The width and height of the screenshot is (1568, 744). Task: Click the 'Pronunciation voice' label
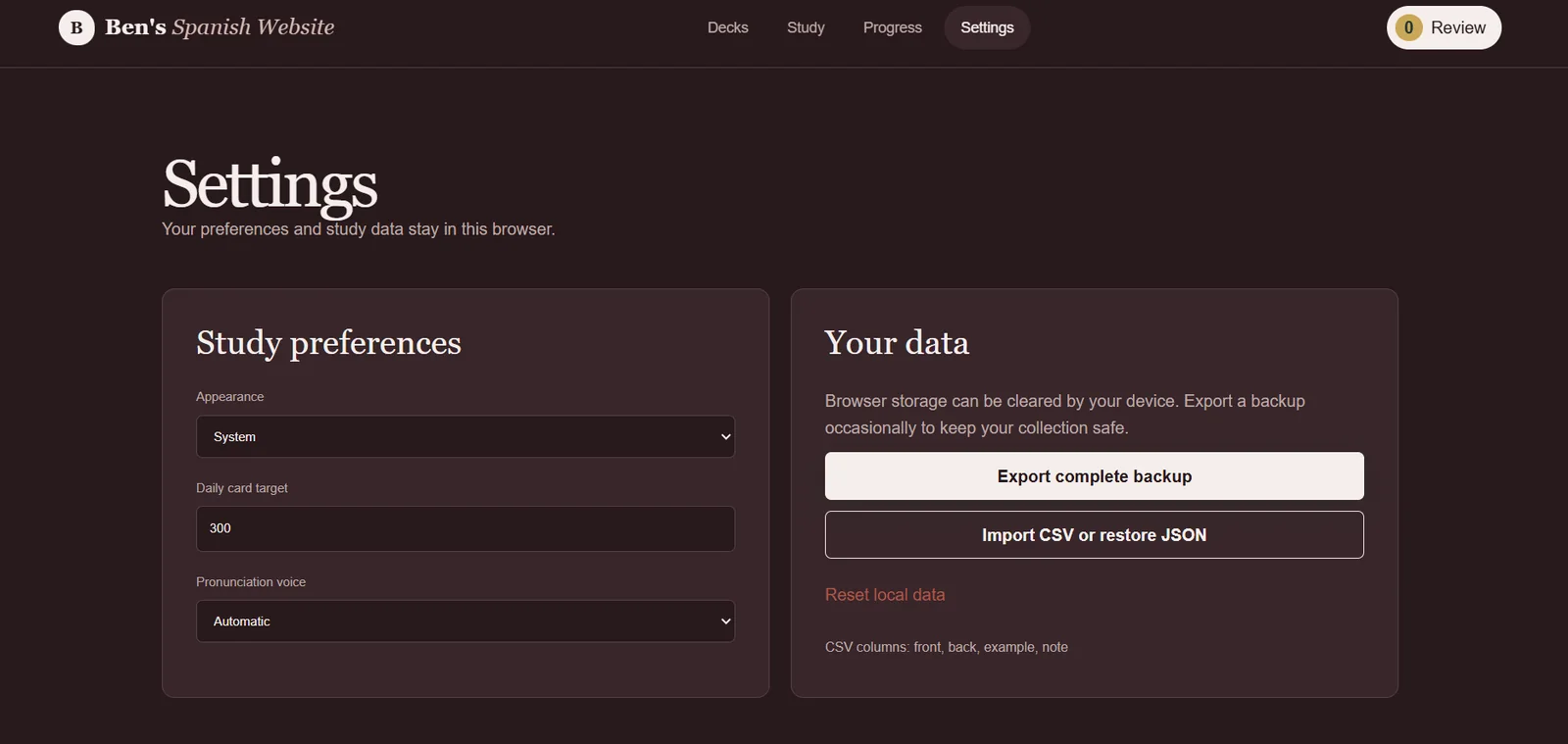tap(251, 582)
